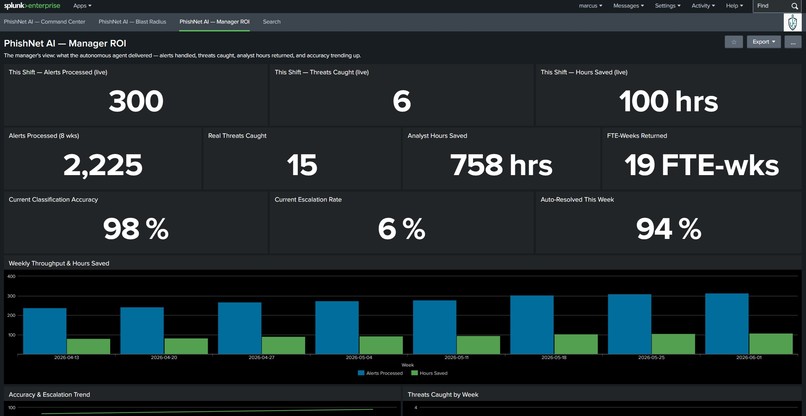Open the marcus user menu
This screenshot has width=806, height=416.
point(591,6)
